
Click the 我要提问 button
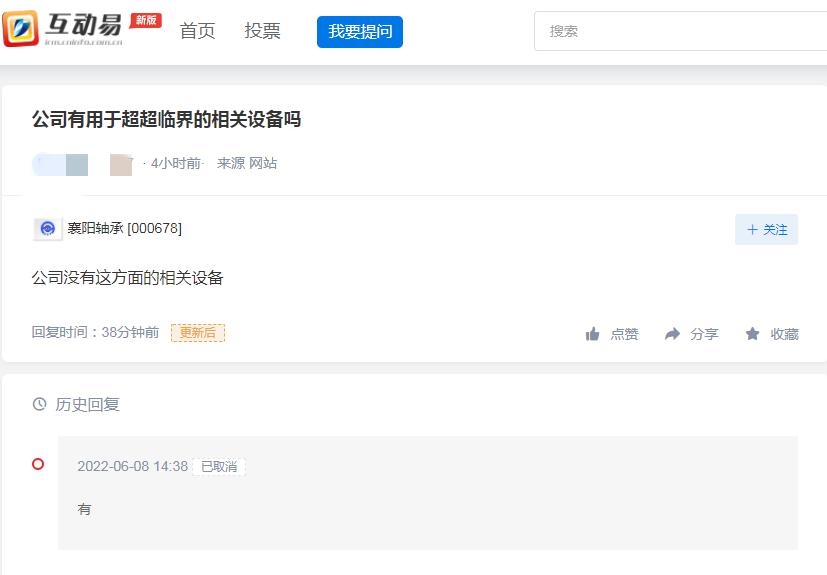(360, 32)
